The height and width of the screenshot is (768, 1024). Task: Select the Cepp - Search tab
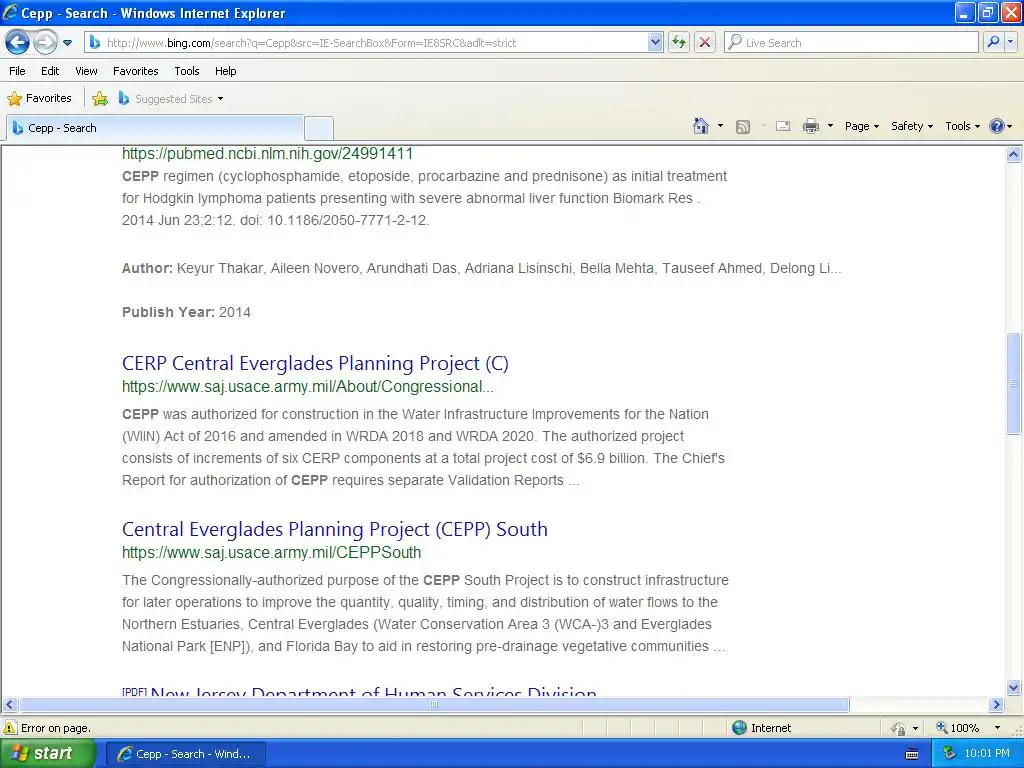click(155, 128)
